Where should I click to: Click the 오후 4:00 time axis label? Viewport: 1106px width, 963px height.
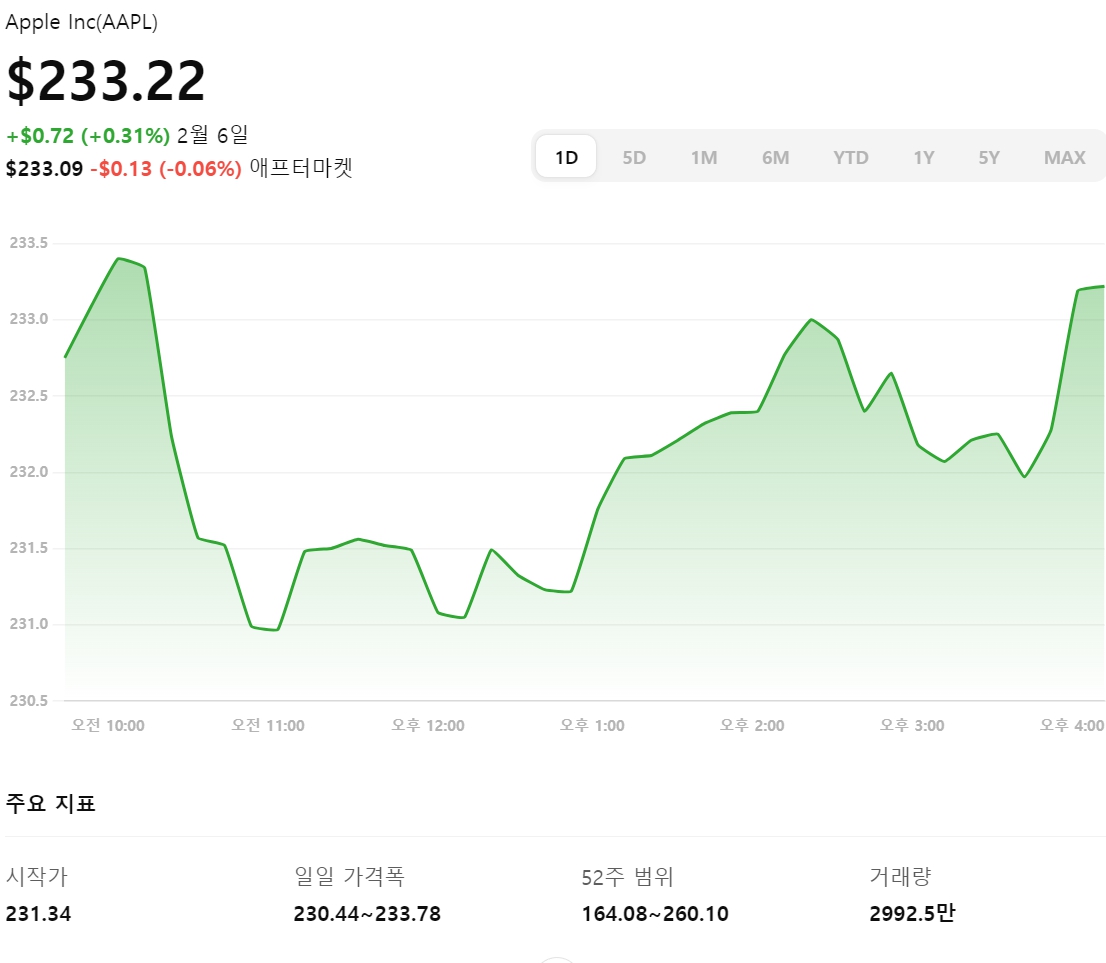tap(1072, 725)
